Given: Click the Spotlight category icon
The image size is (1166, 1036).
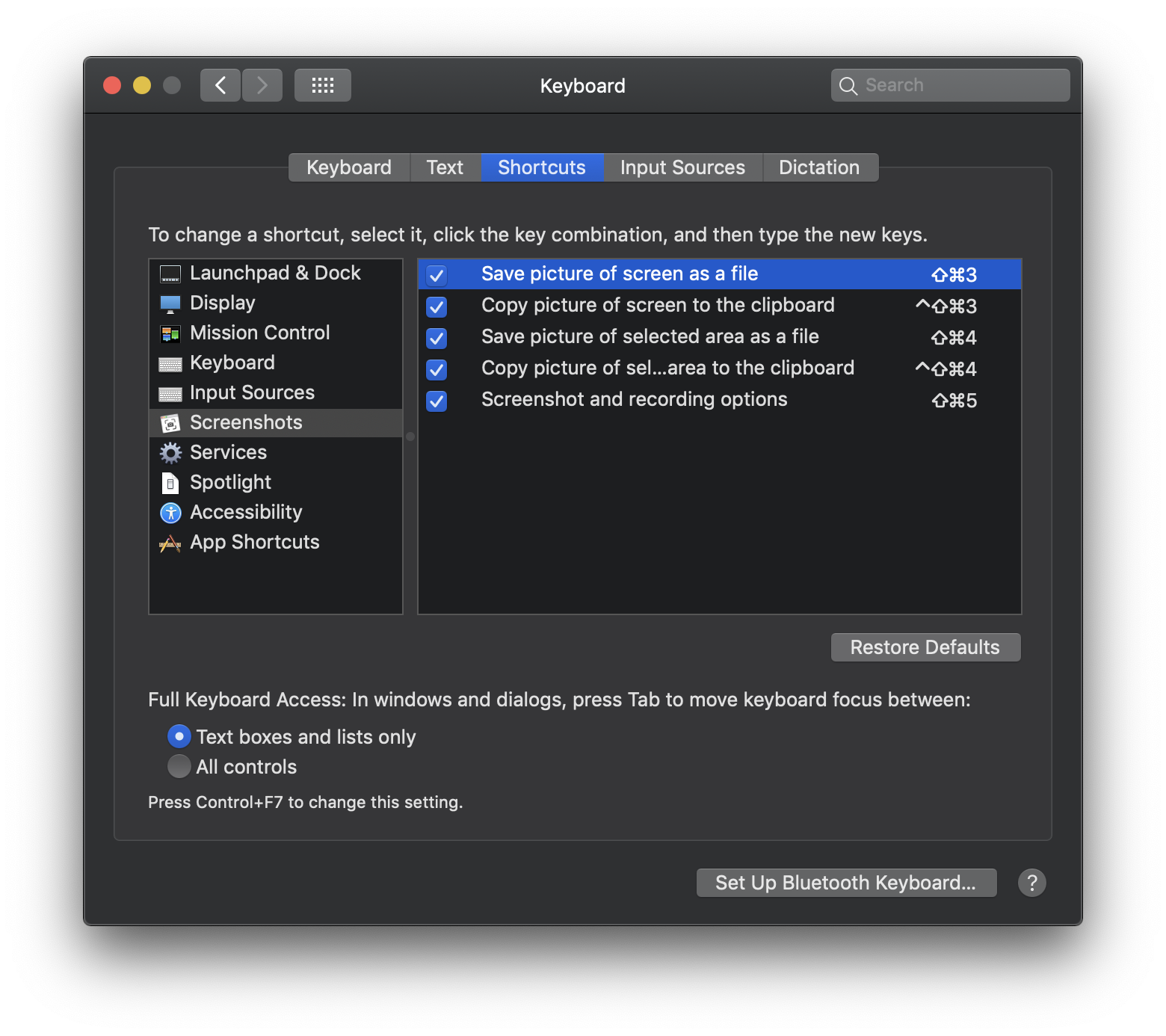Looking at the screenshot, I should pos(170,483).
